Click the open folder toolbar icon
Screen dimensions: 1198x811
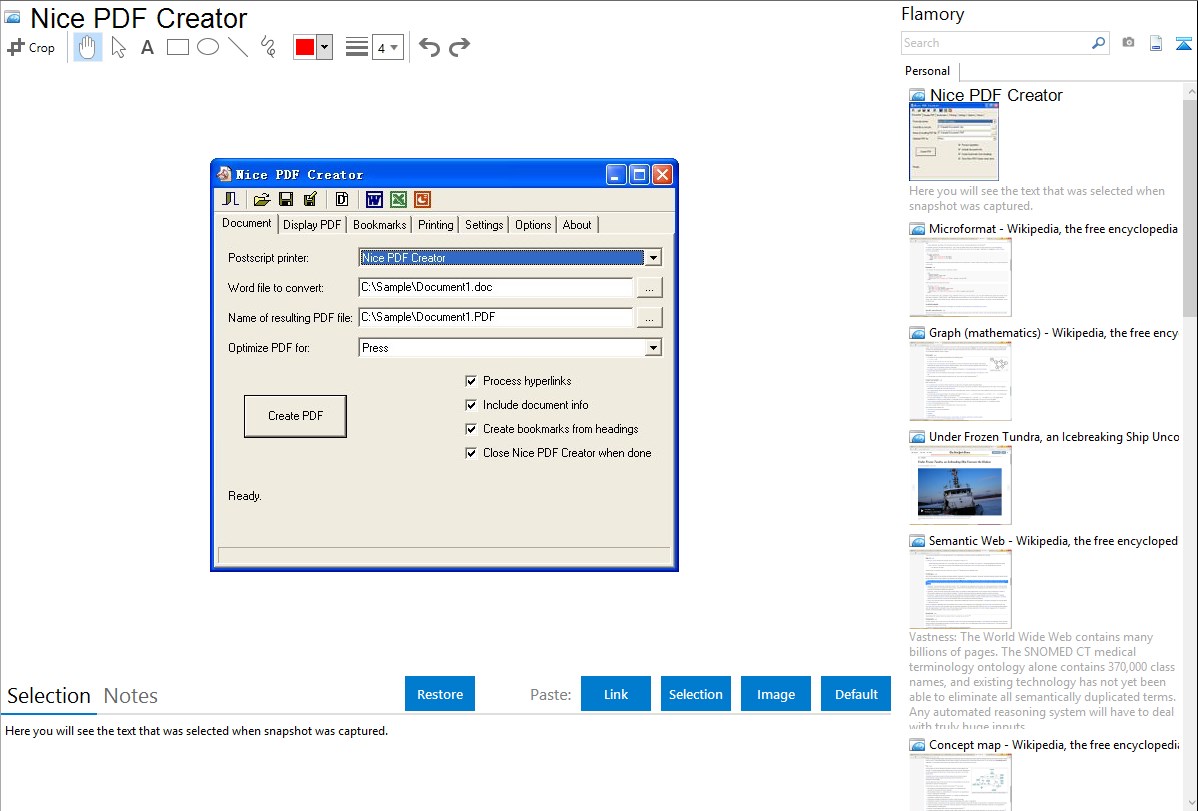click(261, 200)
